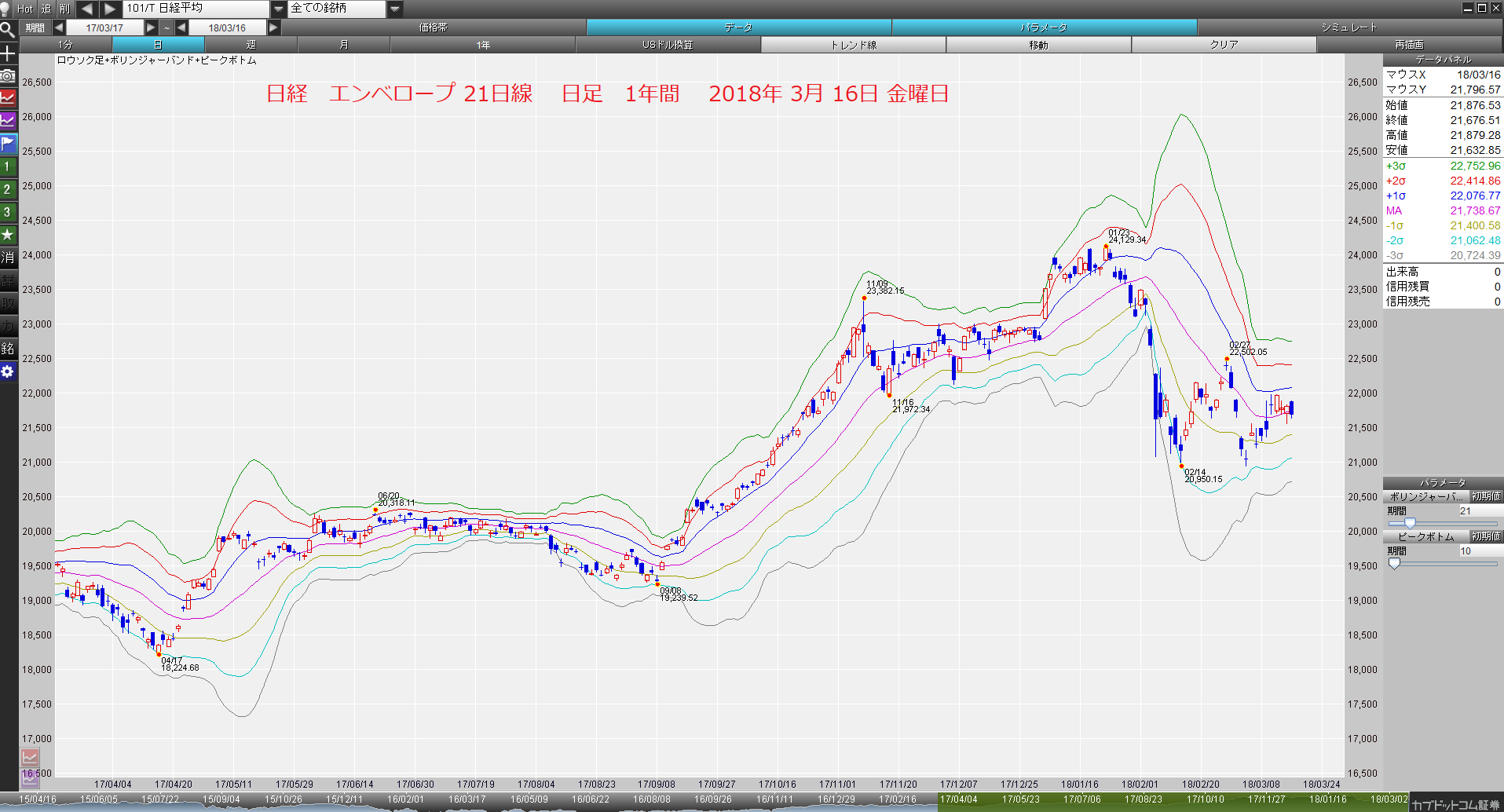Click the 全ての銘柄 combo box
This screenshot has height=812, width=1504.
[x=338, y=9]
